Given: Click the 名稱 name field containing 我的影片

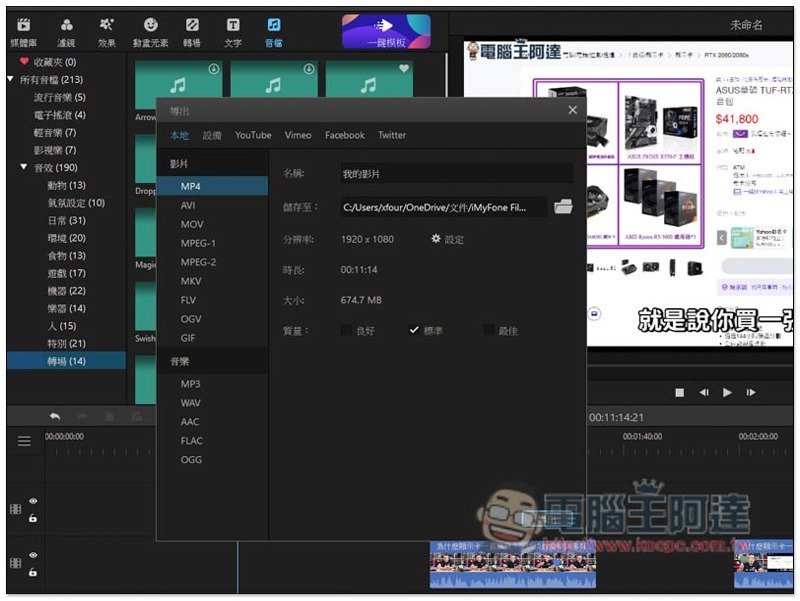Looking at the screenshot, I should coord(456,174).
